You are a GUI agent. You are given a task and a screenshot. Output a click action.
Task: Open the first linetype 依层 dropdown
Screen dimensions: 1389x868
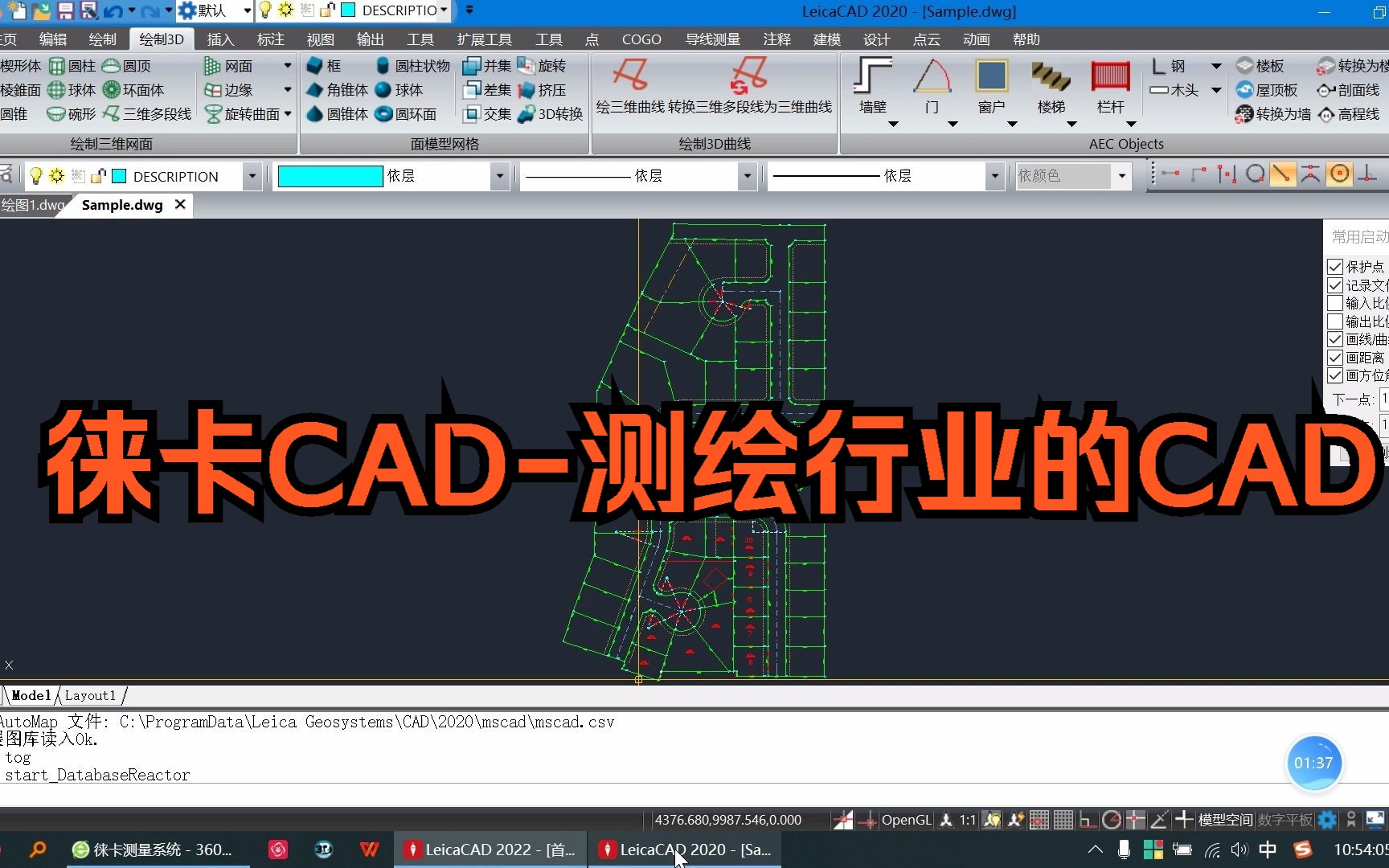coord(747,176)
